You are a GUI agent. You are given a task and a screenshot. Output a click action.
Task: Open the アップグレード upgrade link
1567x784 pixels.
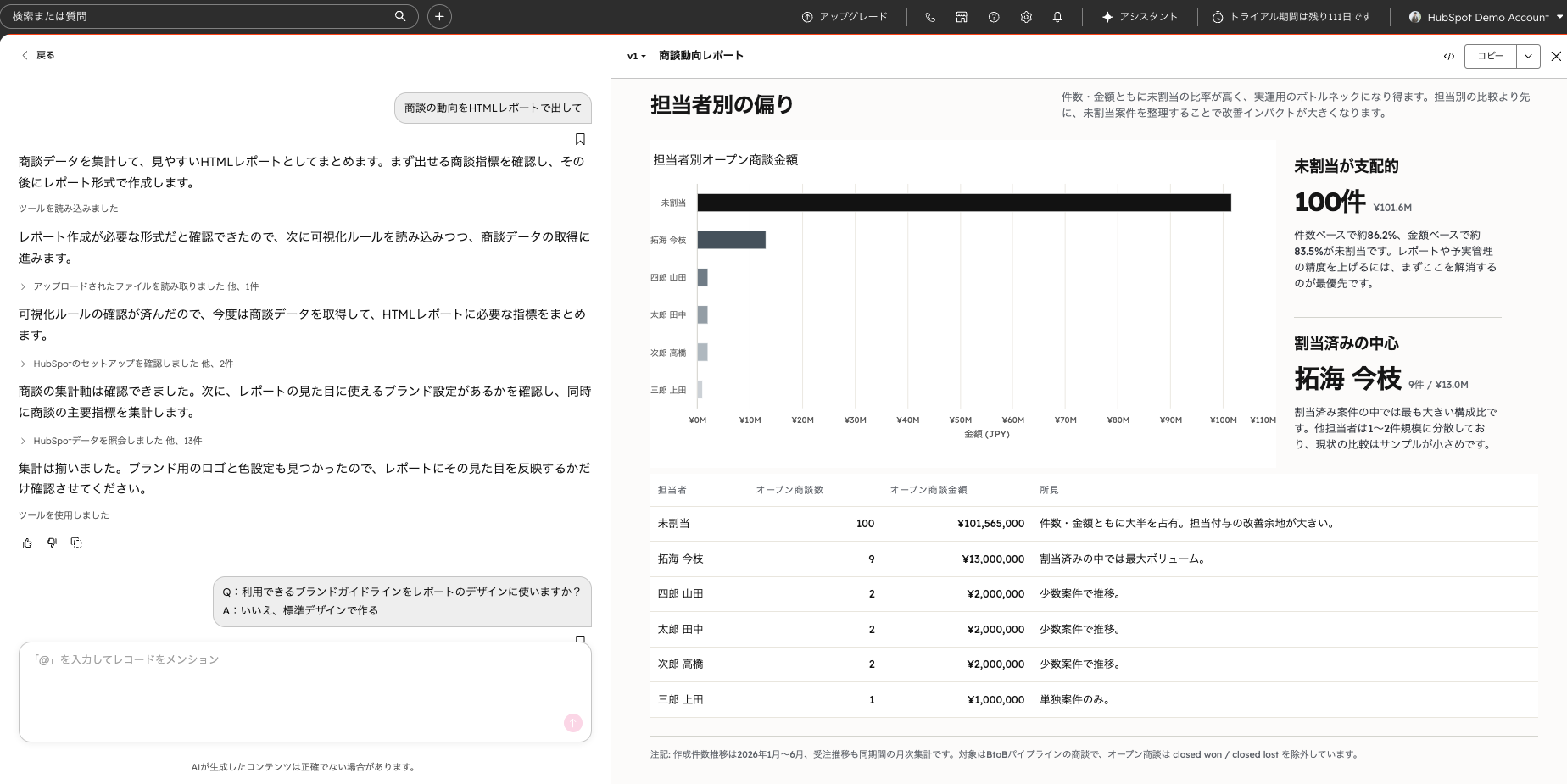pyautogui.click(x=845, y=17)
